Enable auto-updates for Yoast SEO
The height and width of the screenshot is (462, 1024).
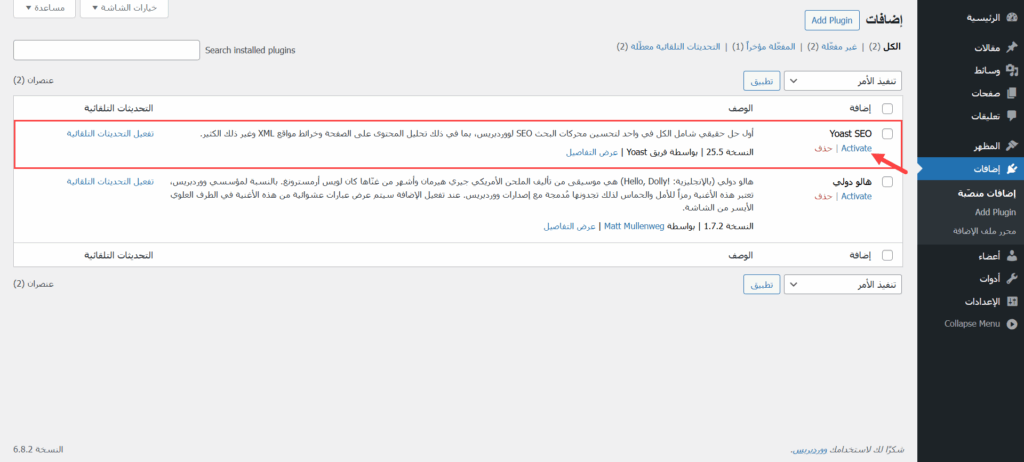110,133
